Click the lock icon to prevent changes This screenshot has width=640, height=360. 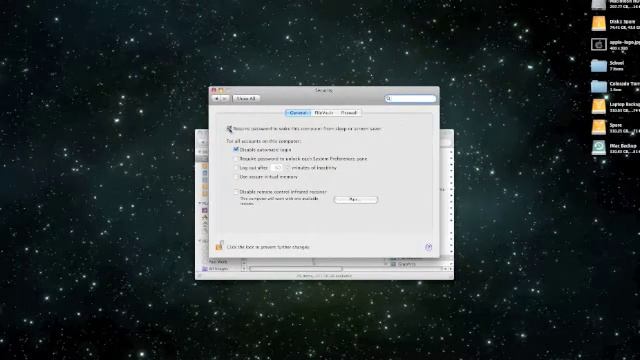(x=220, y=246)
